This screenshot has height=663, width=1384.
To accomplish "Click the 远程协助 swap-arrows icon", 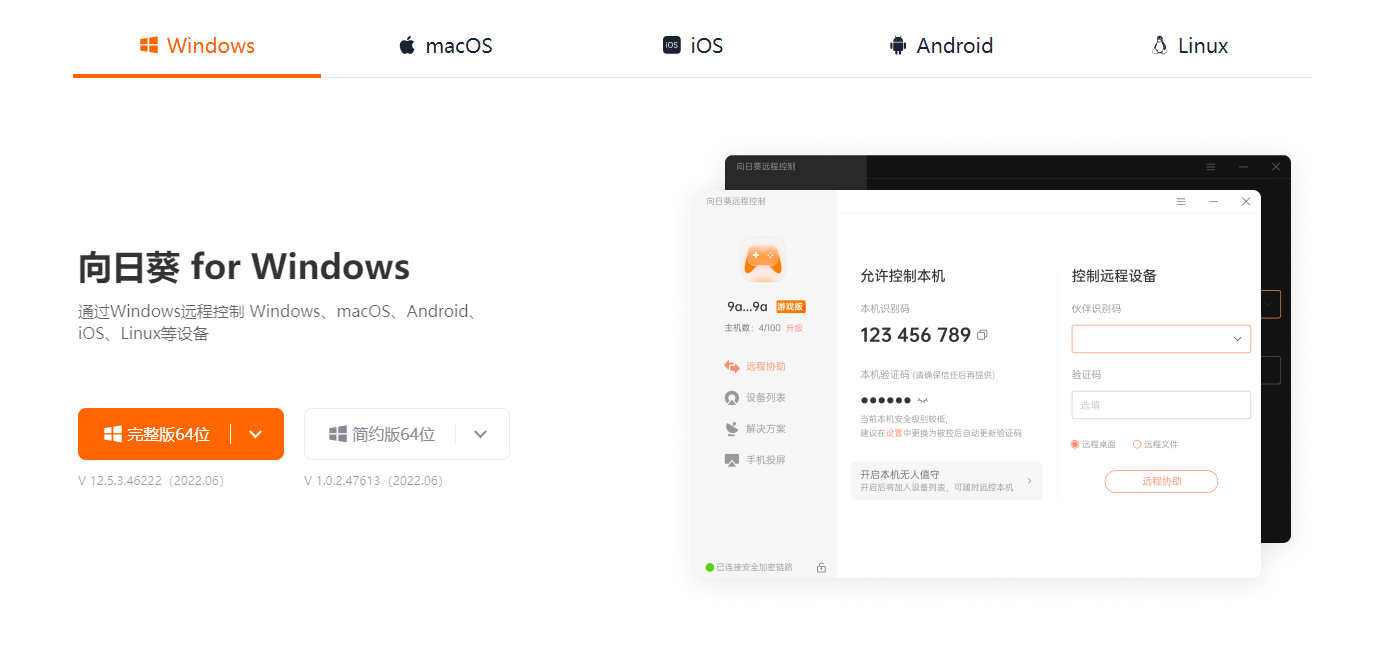I will click(x=732, y=367).
